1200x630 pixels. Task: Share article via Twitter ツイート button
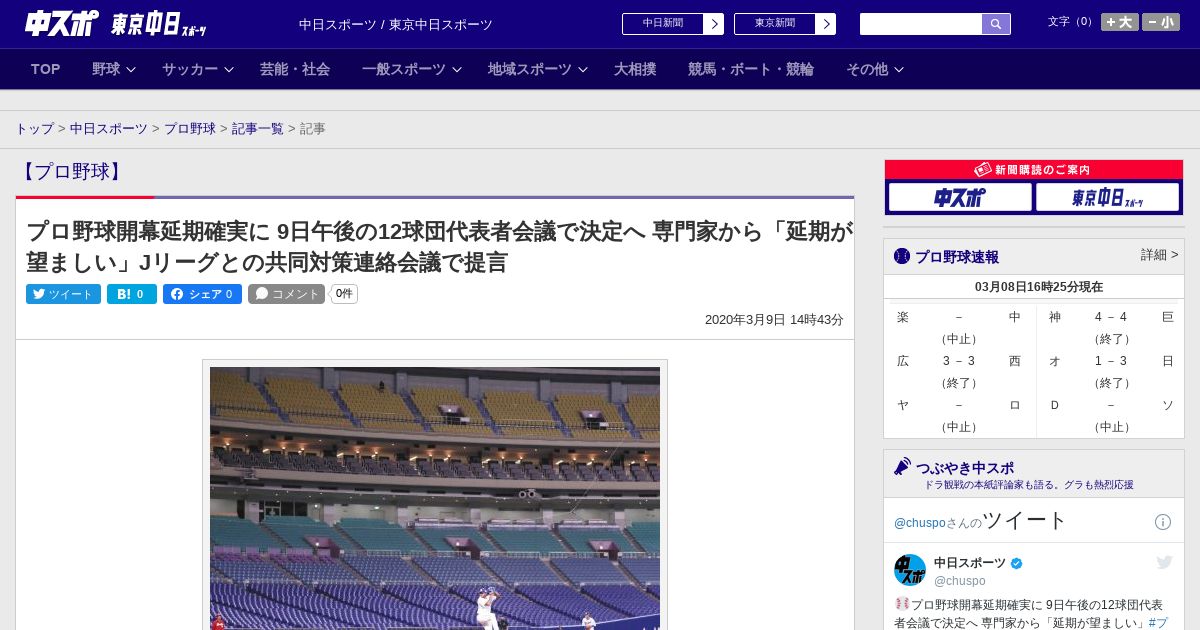[x=63, y=294]
